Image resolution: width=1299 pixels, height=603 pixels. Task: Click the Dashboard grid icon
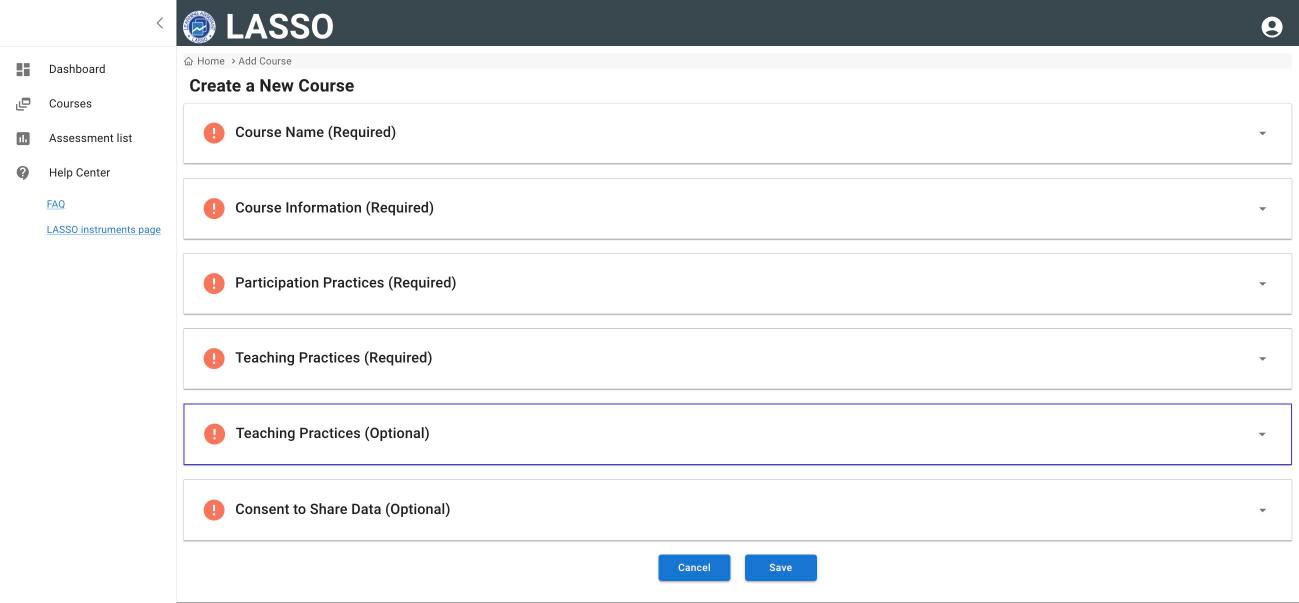pos(23,69)
